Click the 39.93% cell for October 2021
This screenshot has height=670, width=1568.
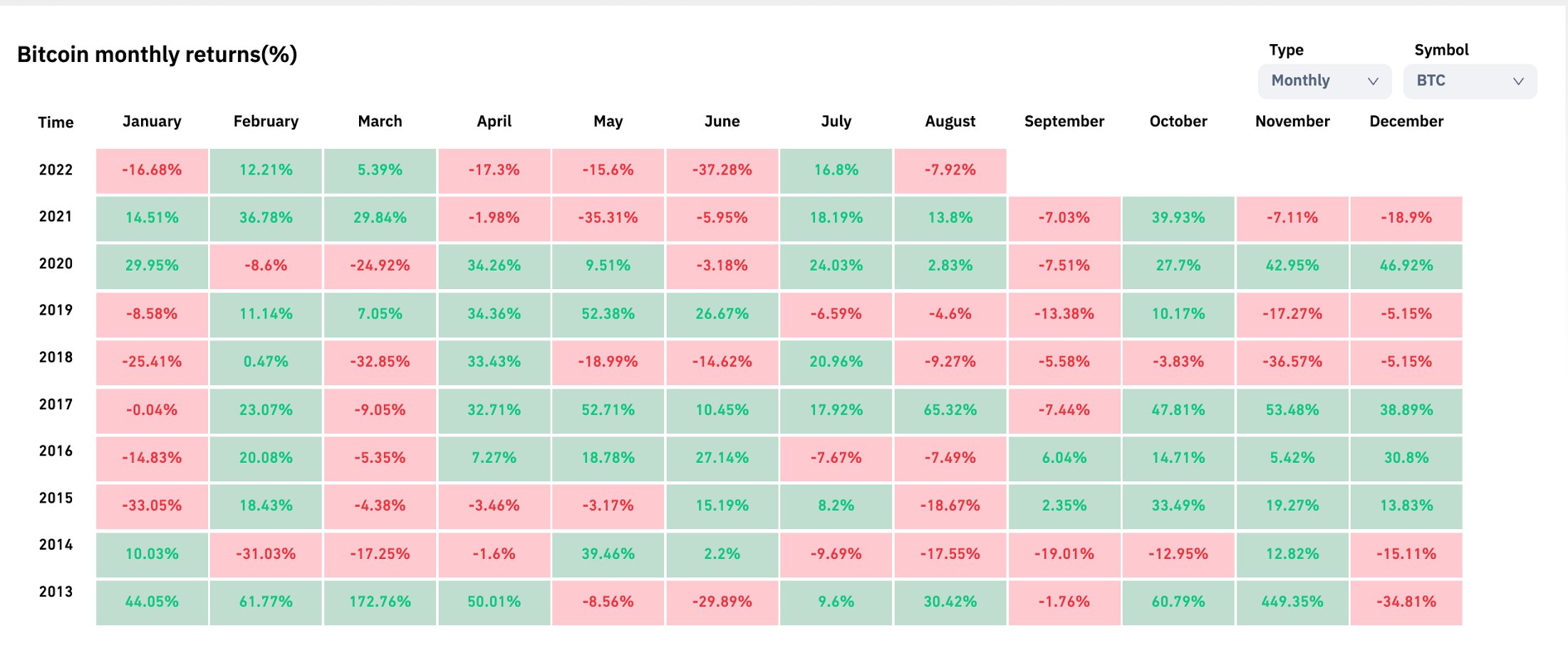point(1178,219)
